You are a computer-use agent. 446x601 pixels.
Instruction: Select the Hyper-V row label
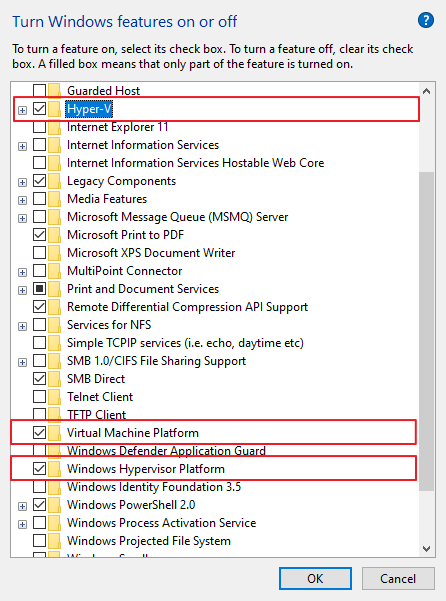[89, 109]
